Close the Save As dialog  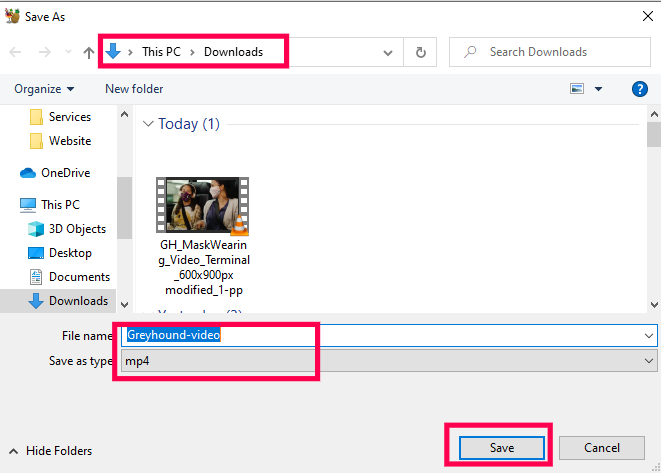[648, 16]
